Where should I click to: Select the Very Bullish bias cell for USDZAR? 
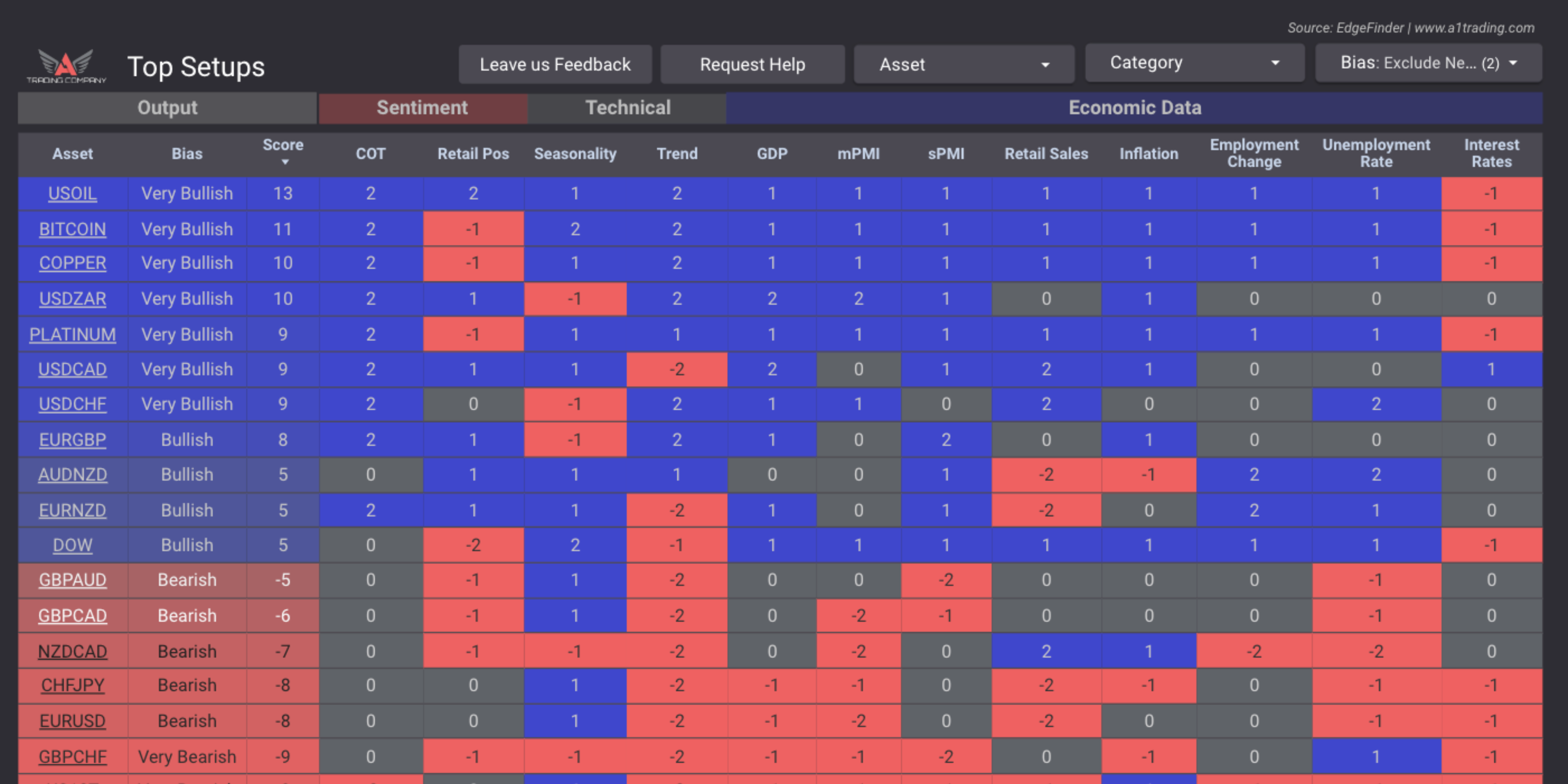pos(187,299)
